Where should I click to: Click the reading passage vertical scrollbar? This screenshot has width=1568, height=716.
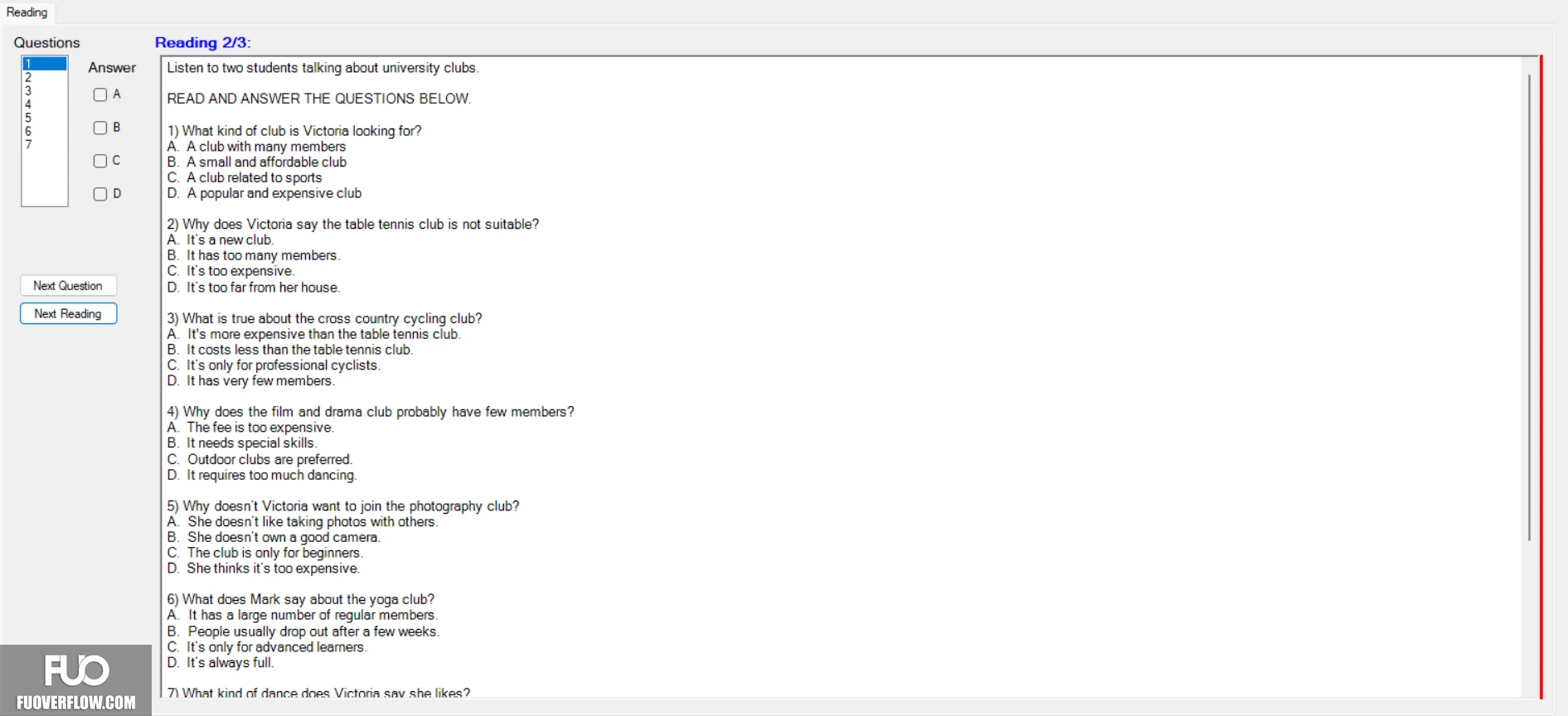pyautogui.click(x=1530, y=307)
